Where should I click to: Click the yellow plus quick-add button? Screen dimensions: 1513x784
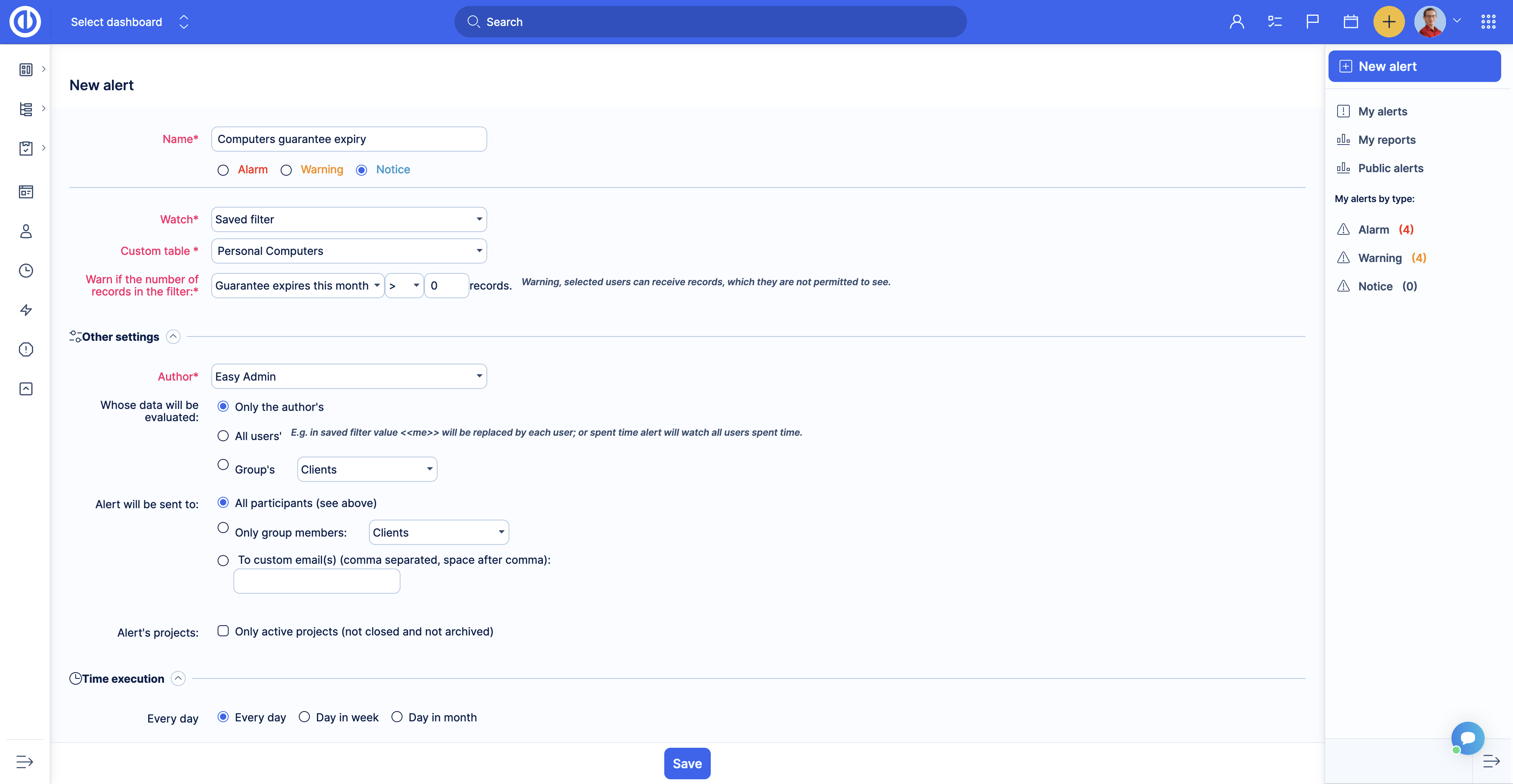1388,22
